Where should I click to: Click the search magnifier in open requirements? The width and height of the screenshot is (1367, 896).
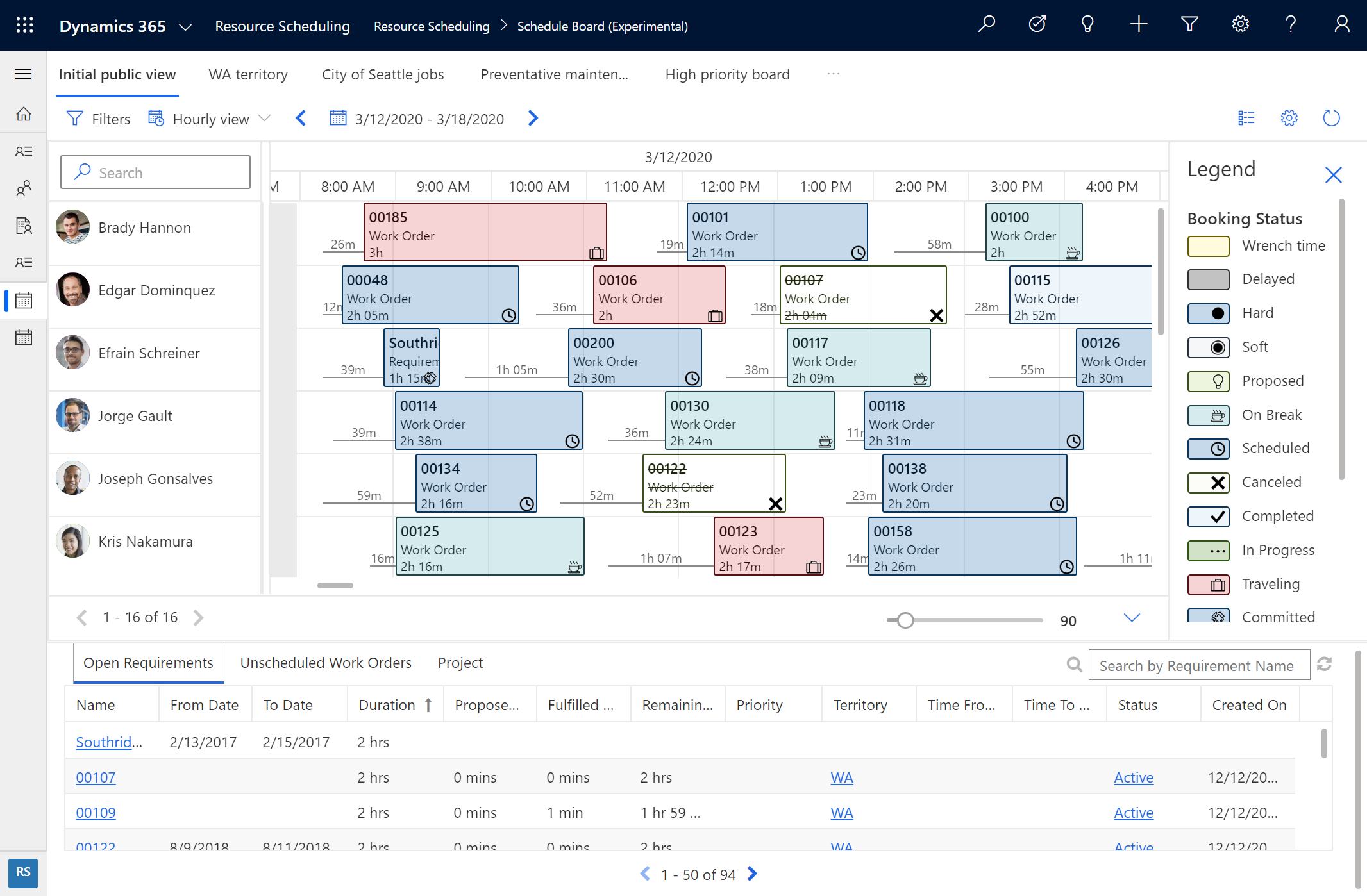tap(1074, 664)
